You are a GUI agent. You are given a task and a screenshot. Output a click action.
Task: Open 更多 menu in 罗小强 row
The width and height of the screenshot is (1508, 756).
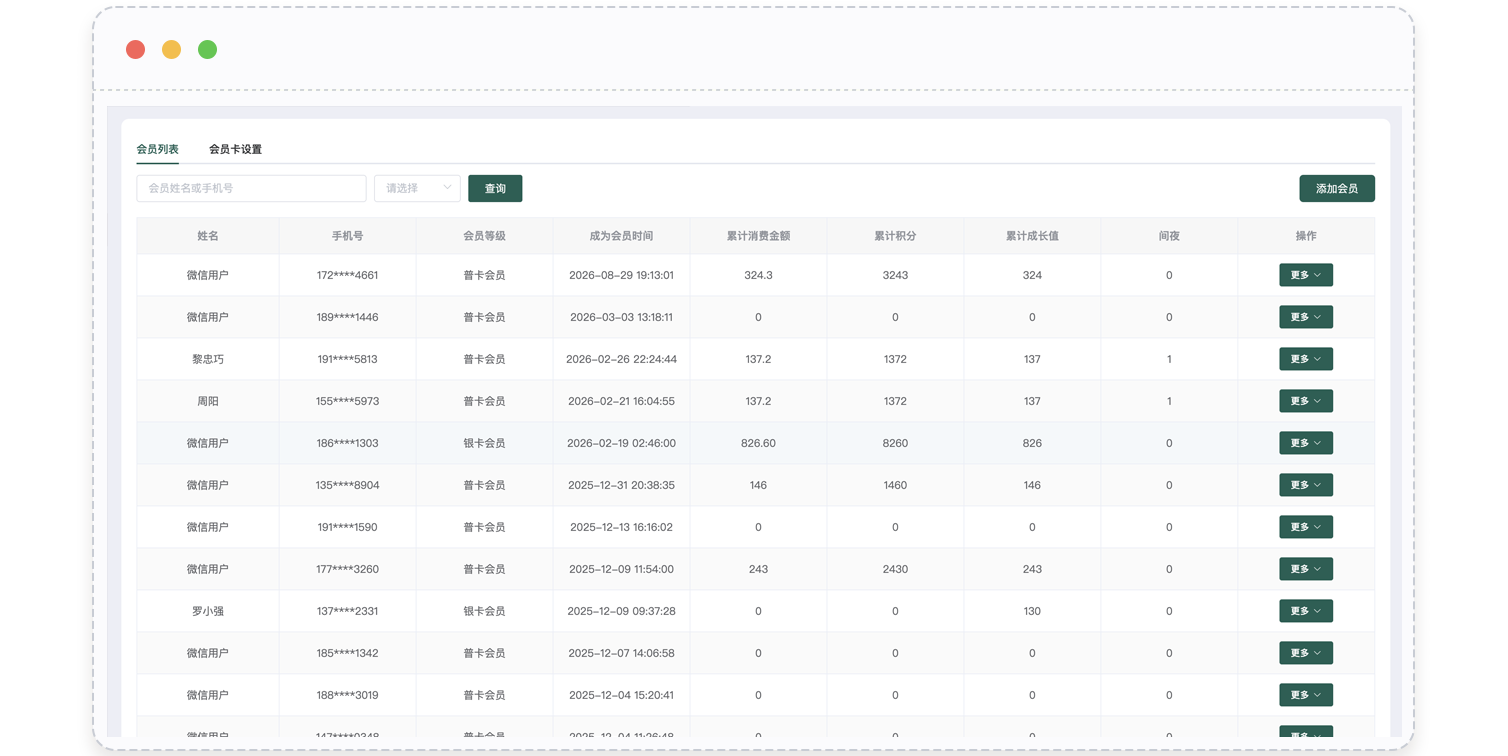[x=1306, y=611]
